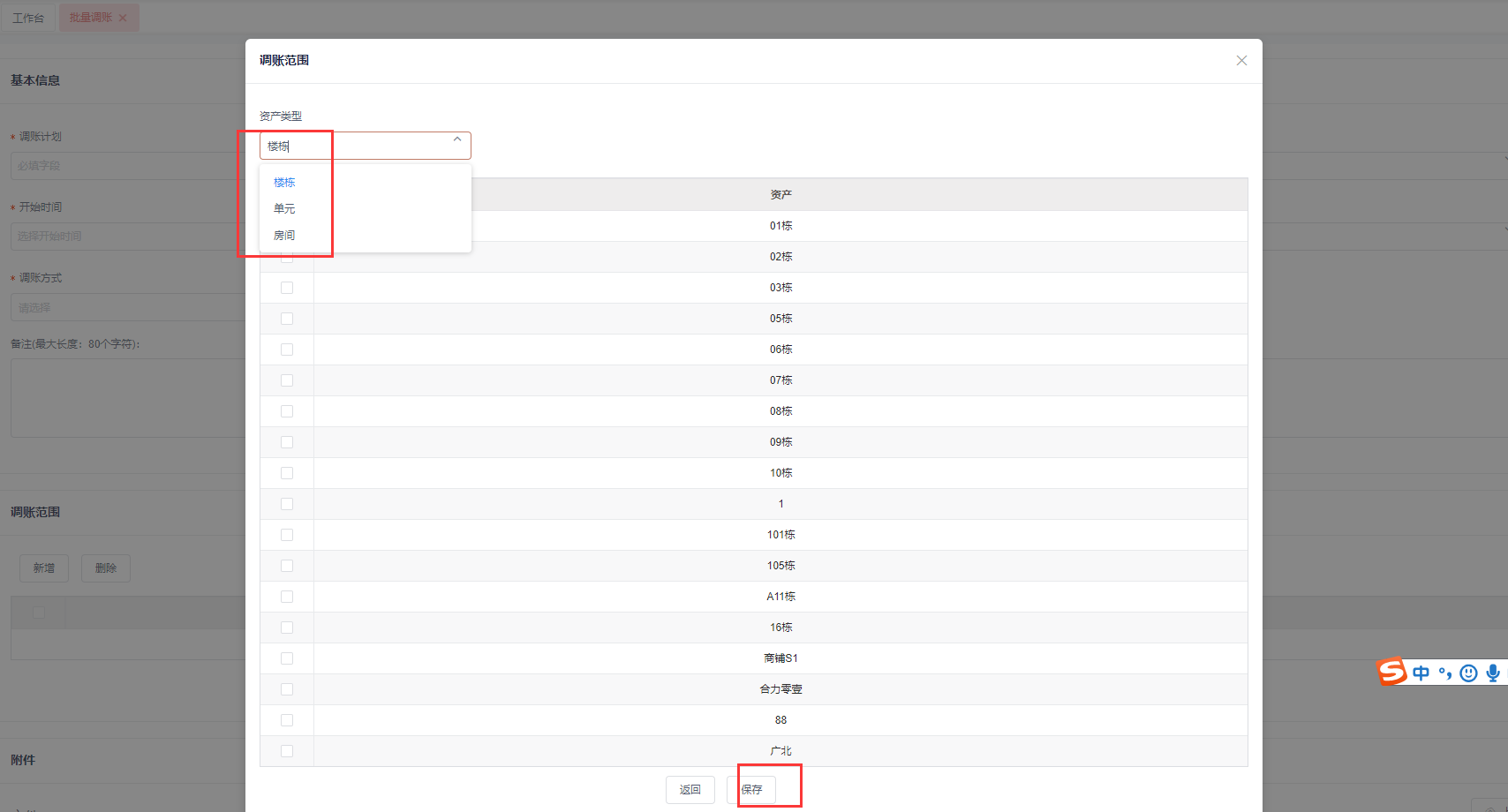The height and width of the screenshot is (812, 1508).
Task: Click the 资产 column header
Action: click(780, 194)
